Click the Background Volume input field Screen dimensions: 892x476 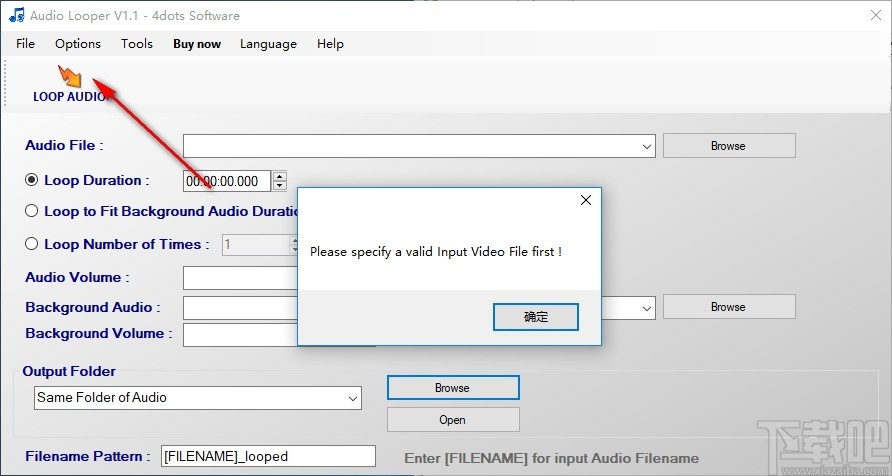point(240,335)
